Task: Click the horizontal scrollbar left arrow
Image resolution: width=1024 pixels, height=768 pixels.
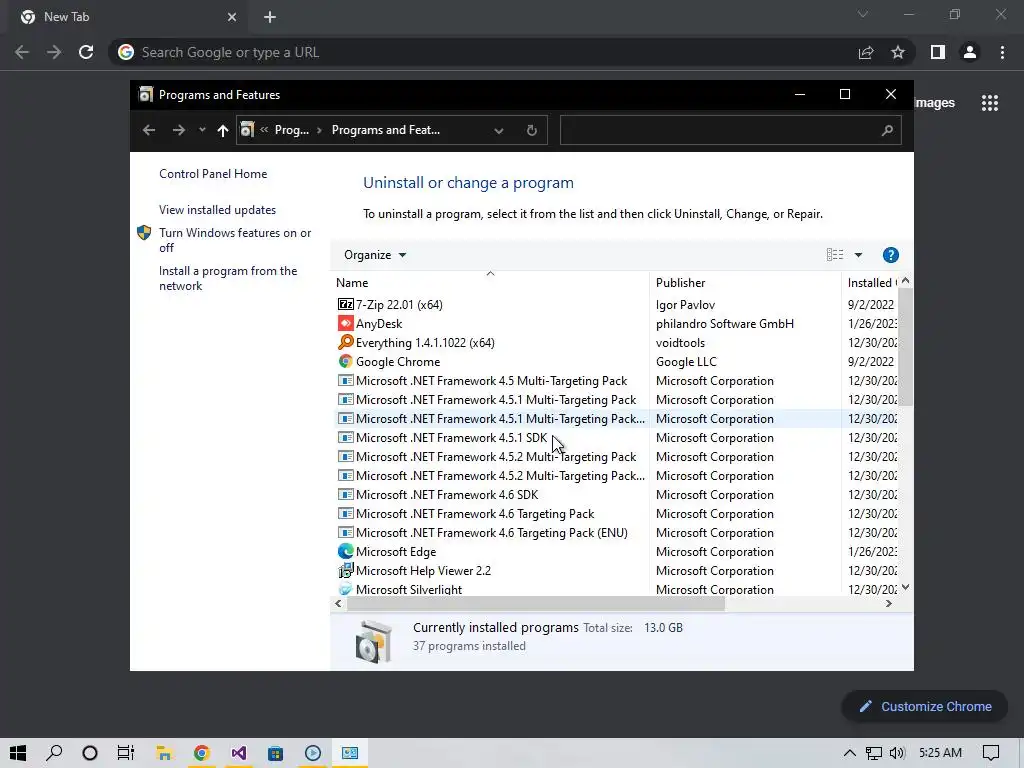Action: [338, 603]
